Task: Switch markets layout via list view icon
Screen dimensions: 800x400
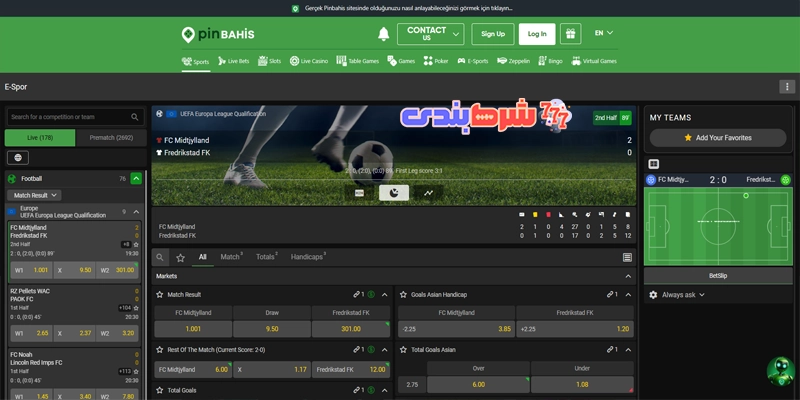Action: pos(628,258)
